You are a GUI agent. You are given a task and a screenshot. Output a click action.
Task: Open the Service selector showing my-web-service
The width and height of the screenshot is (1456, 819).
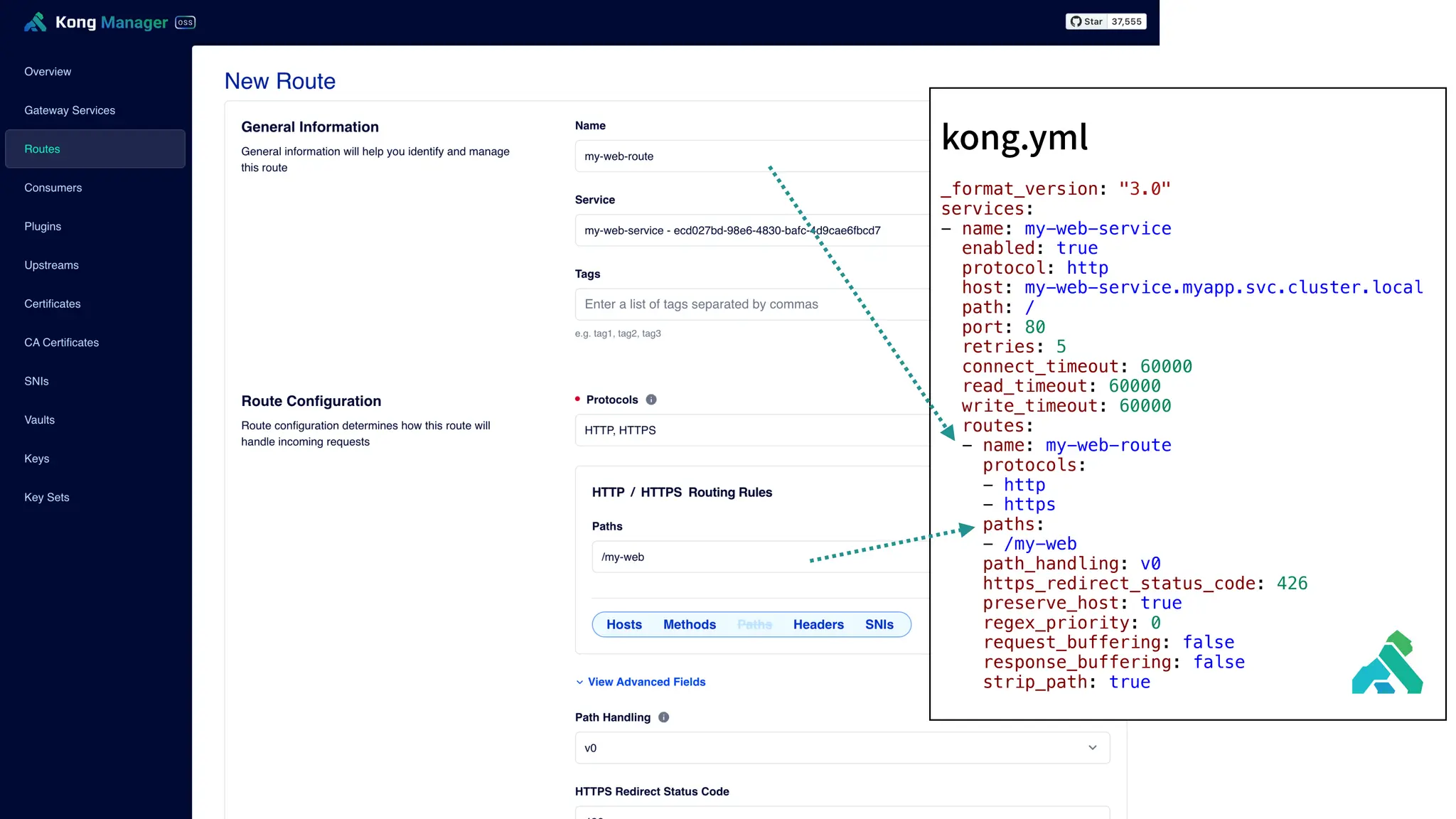click(x=752, y=230)
